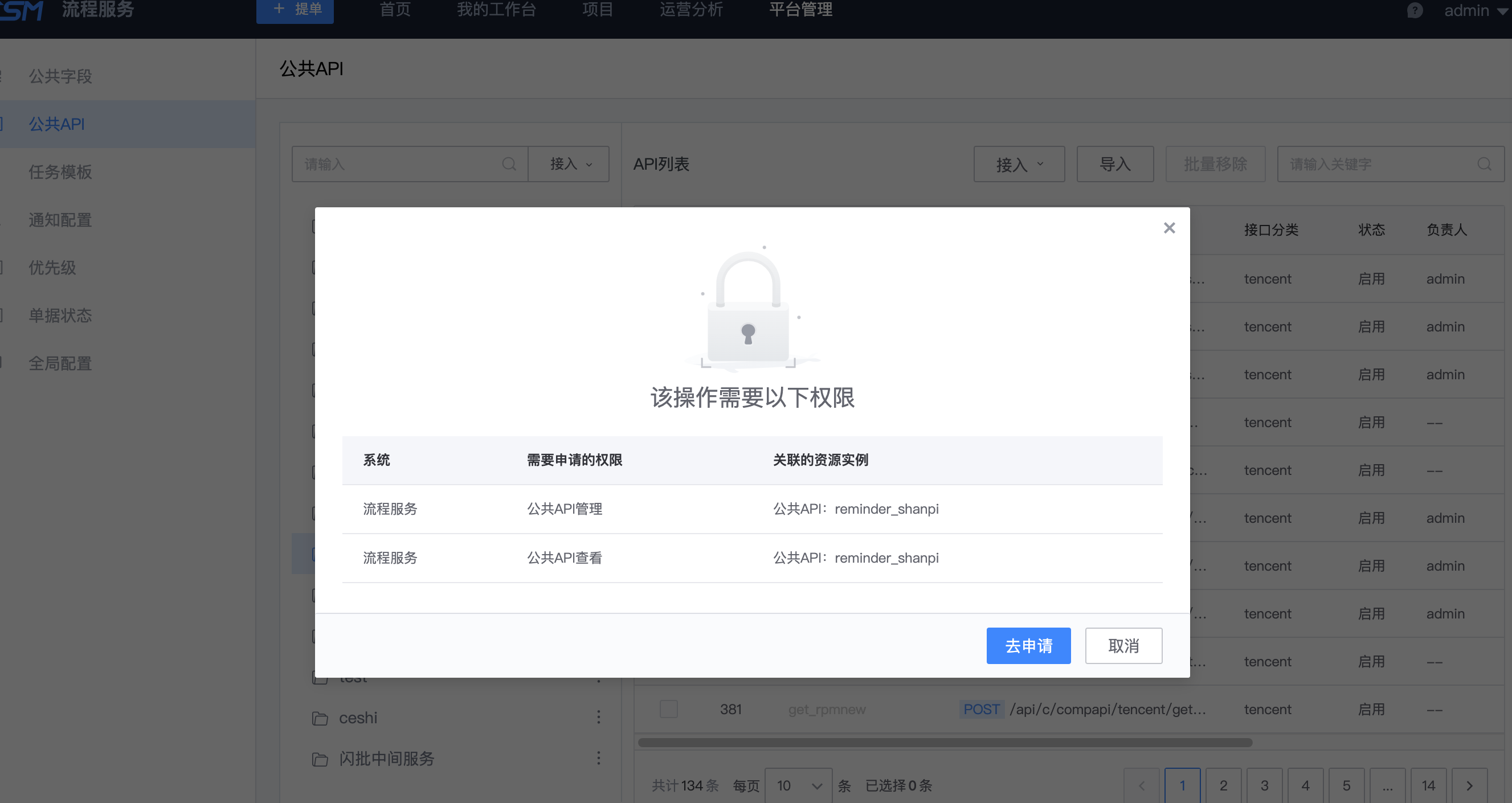Click the left tree search input 请输入
The width and height of the screenshot is (1512, 803).
pos(410,163)
